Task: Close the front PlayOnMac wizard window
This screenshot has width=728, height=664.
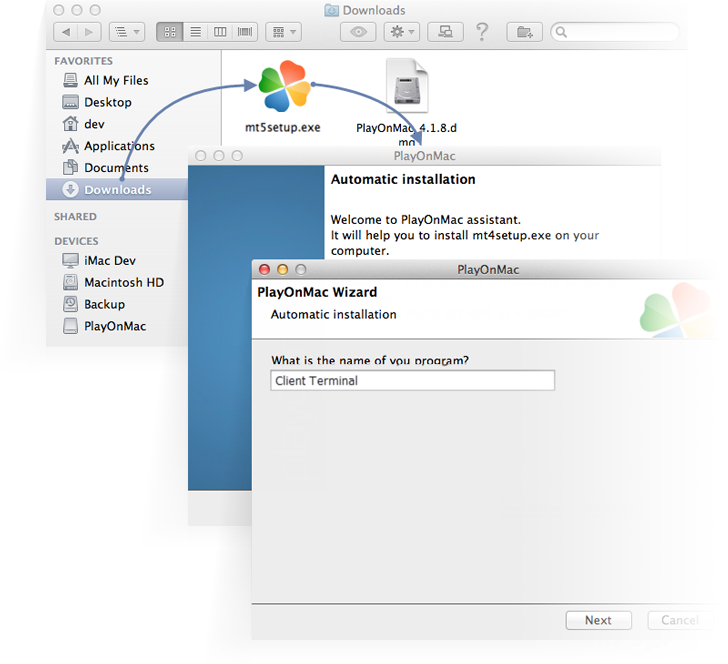Action: click(x=264, y=269)
